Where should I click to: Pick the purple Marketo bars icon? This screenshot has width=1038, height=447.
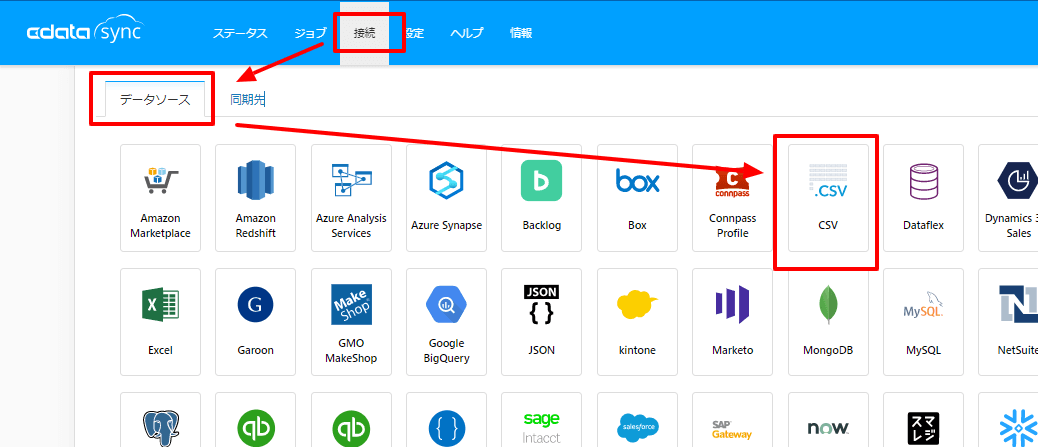pyautogui.click(x=732, y=305)
